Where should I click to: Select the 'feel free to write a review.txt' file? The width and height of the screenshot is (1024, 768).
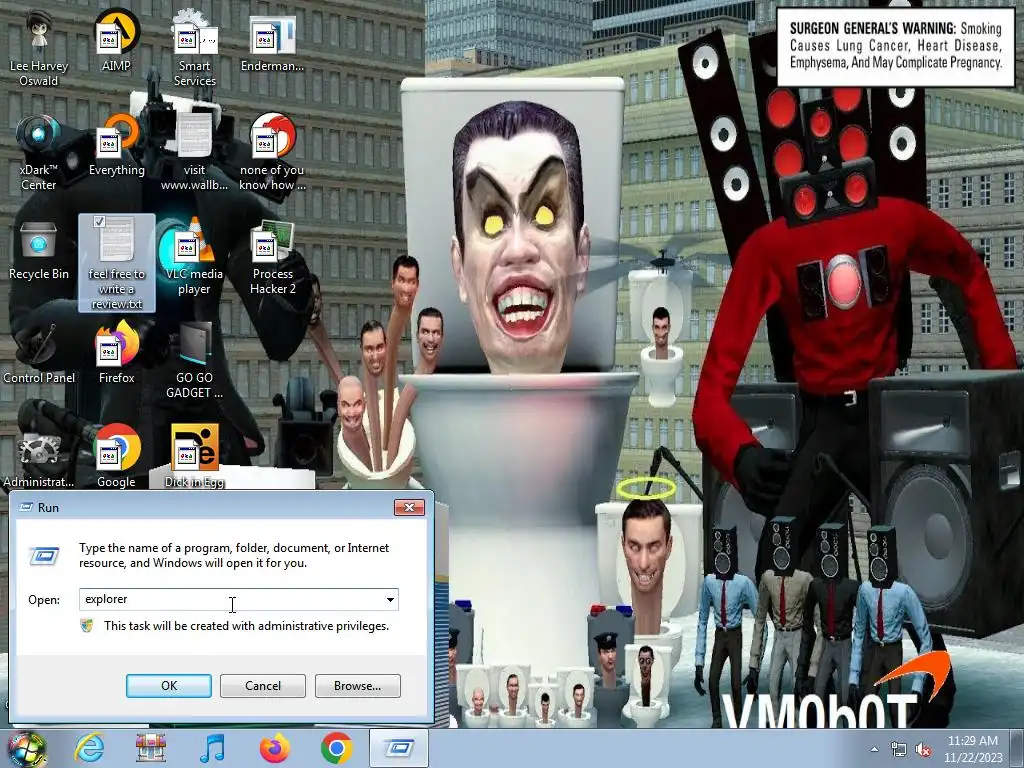(117, 263)
